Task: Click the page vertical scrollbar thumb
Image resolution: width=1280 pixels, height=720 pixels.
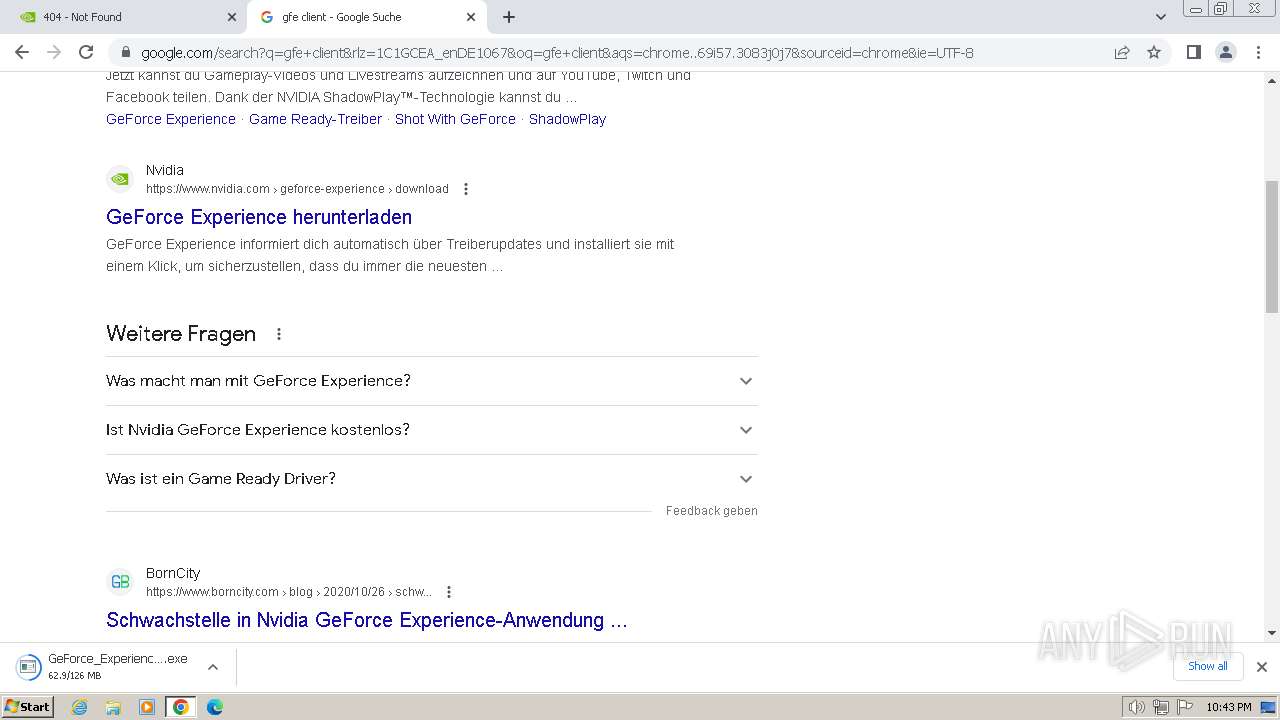Action: pyautogui.click(x=1272, y=247)
